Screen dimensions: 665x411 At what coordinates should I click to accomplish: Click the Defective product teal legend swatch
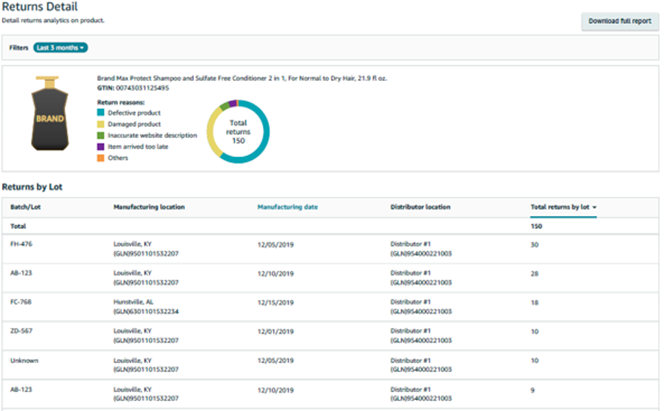coord(100,113)
